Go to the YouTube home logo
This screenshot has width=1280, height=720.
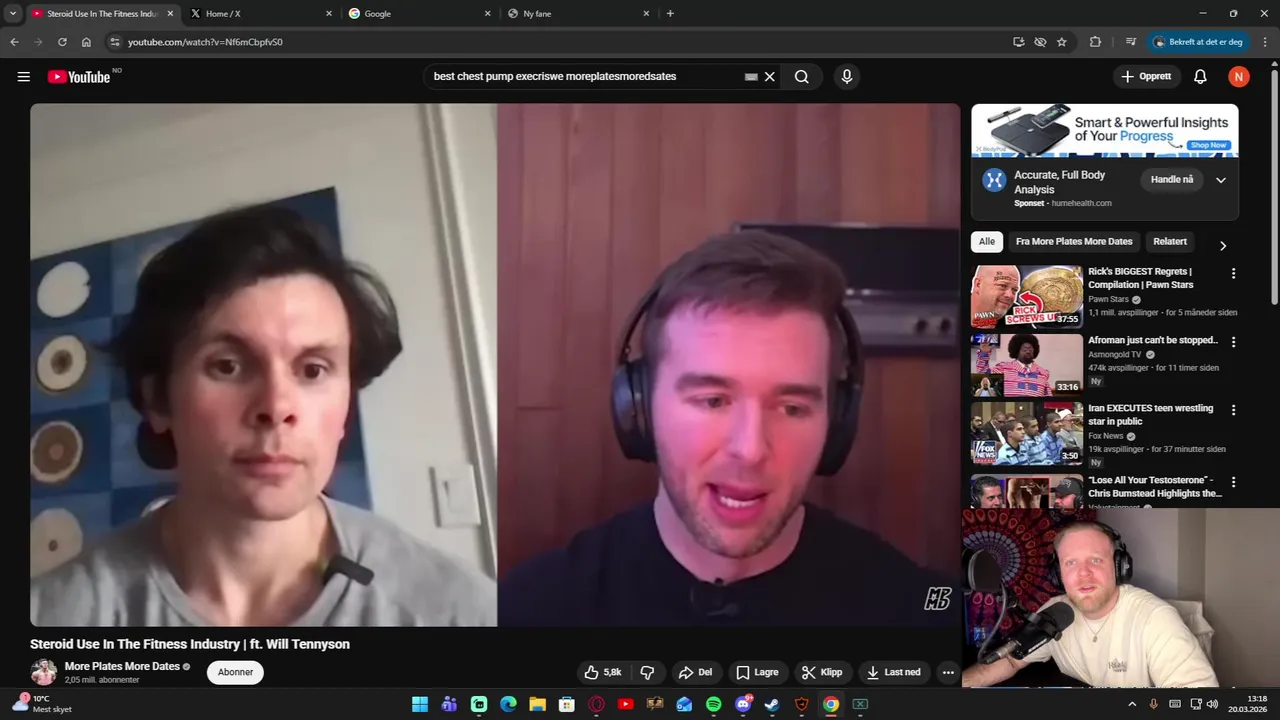tap(79, 77)
